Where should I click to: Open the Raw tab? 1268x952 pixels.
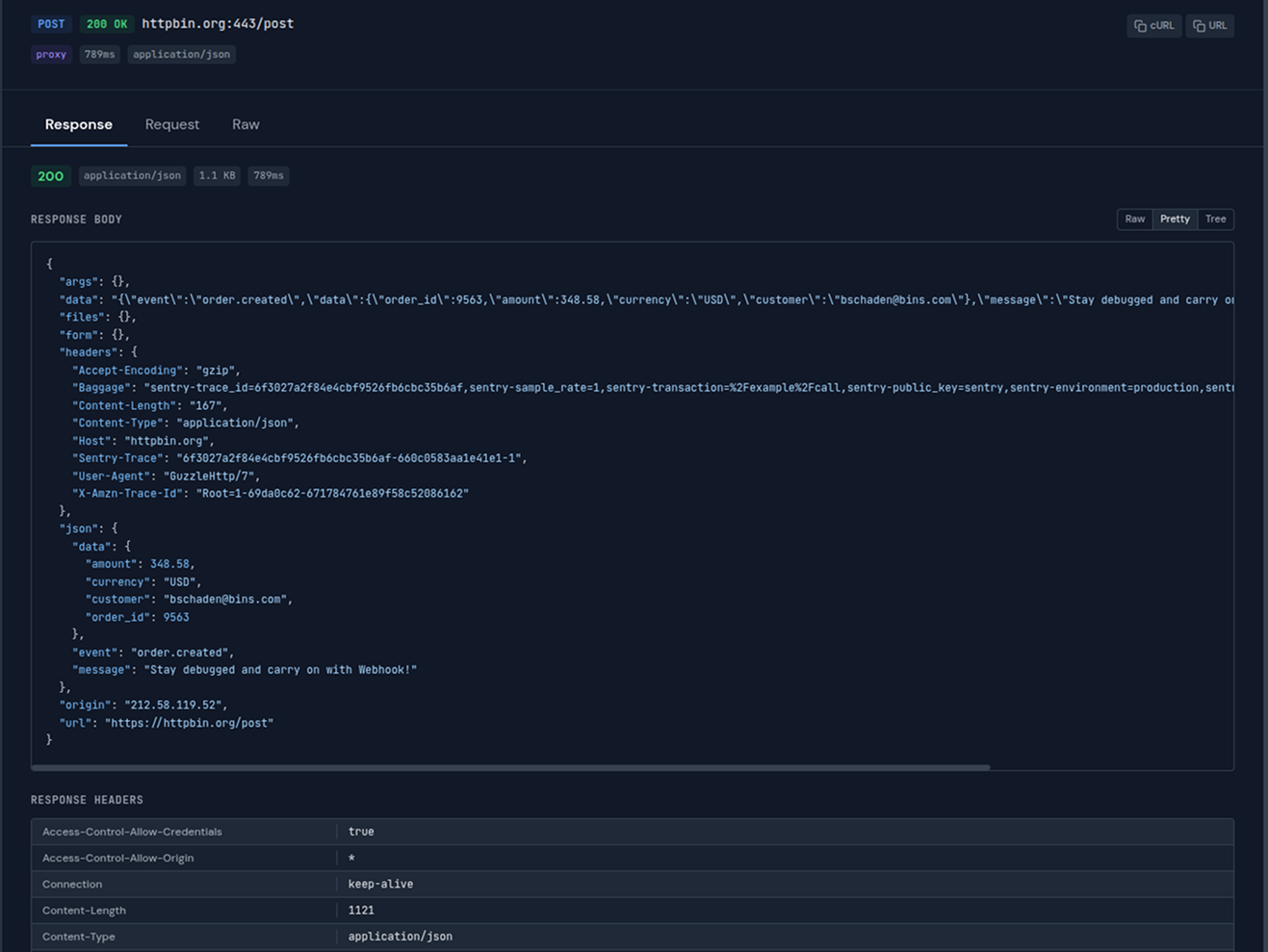point(246,124)
